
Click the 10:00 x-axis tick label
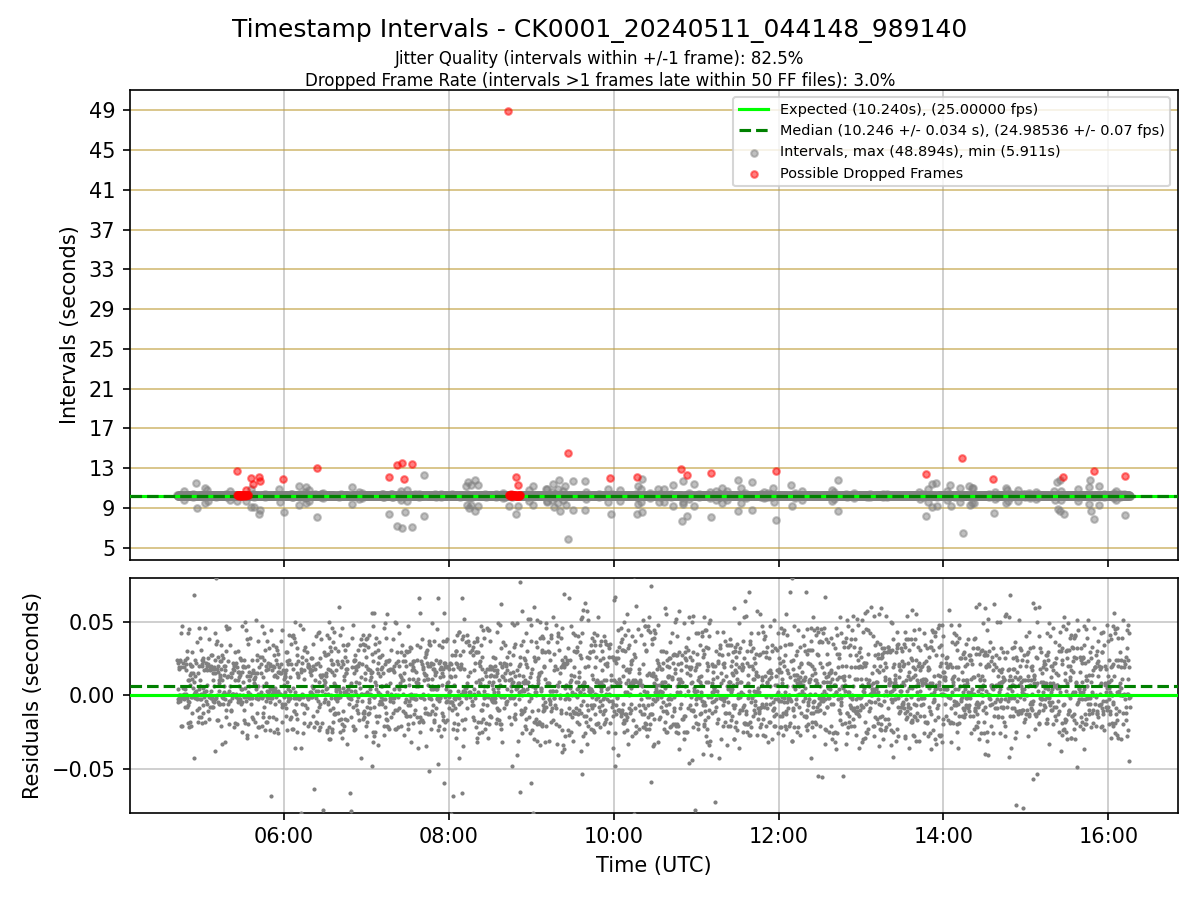click(x=614, y=834)
